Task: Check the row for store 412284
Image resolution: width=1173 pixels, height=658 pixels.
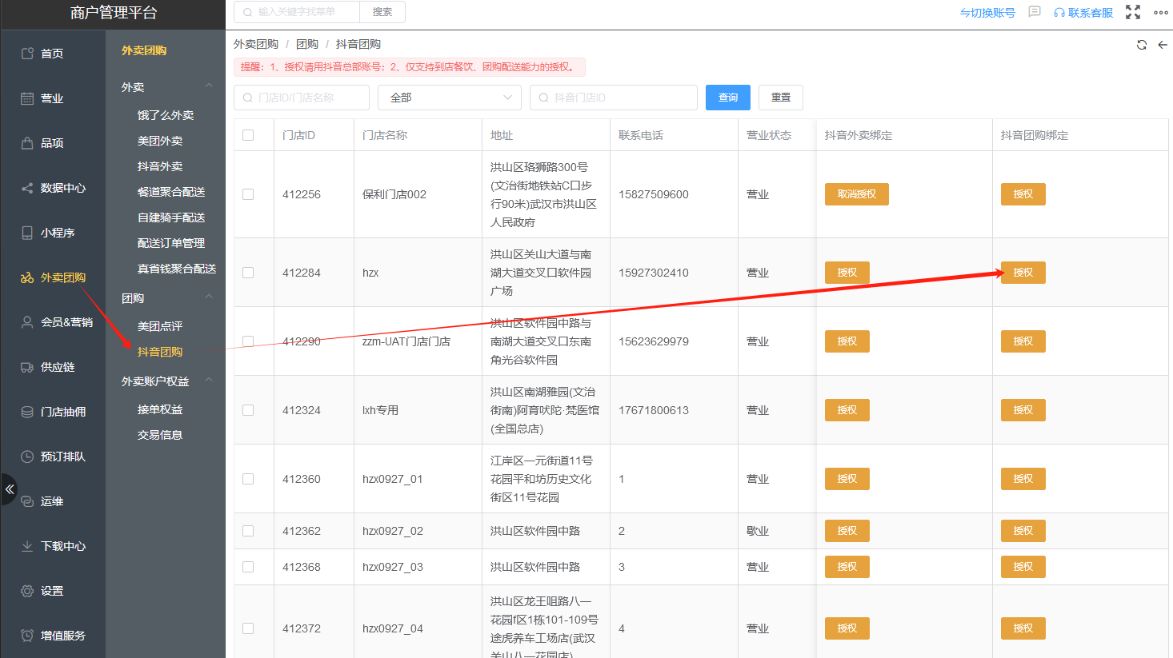Action: coord(248,273)
